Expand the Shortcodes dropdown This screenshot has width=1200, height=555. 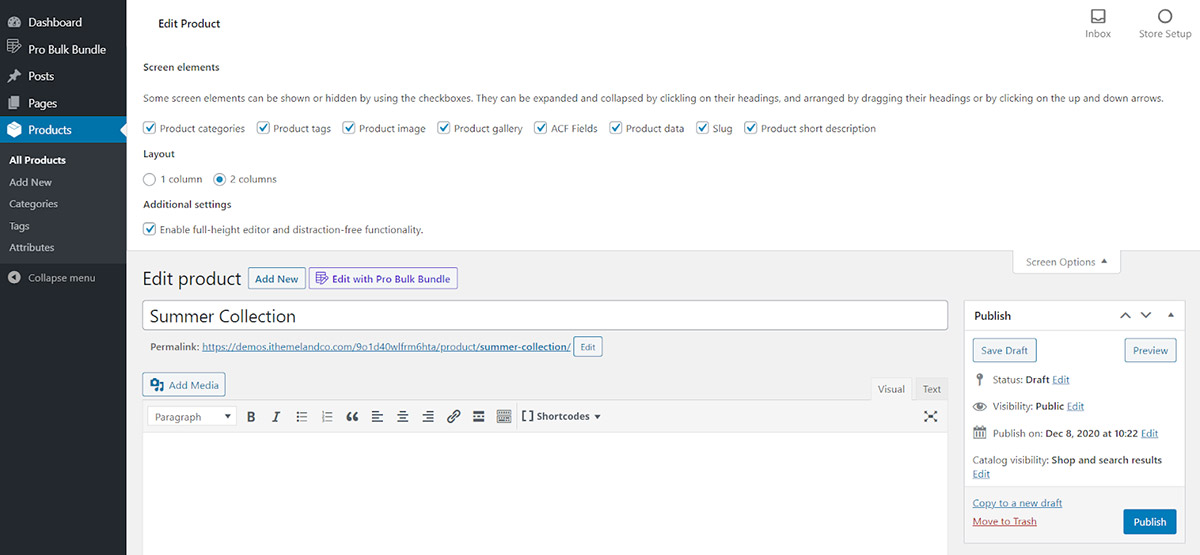click(561, 417)
